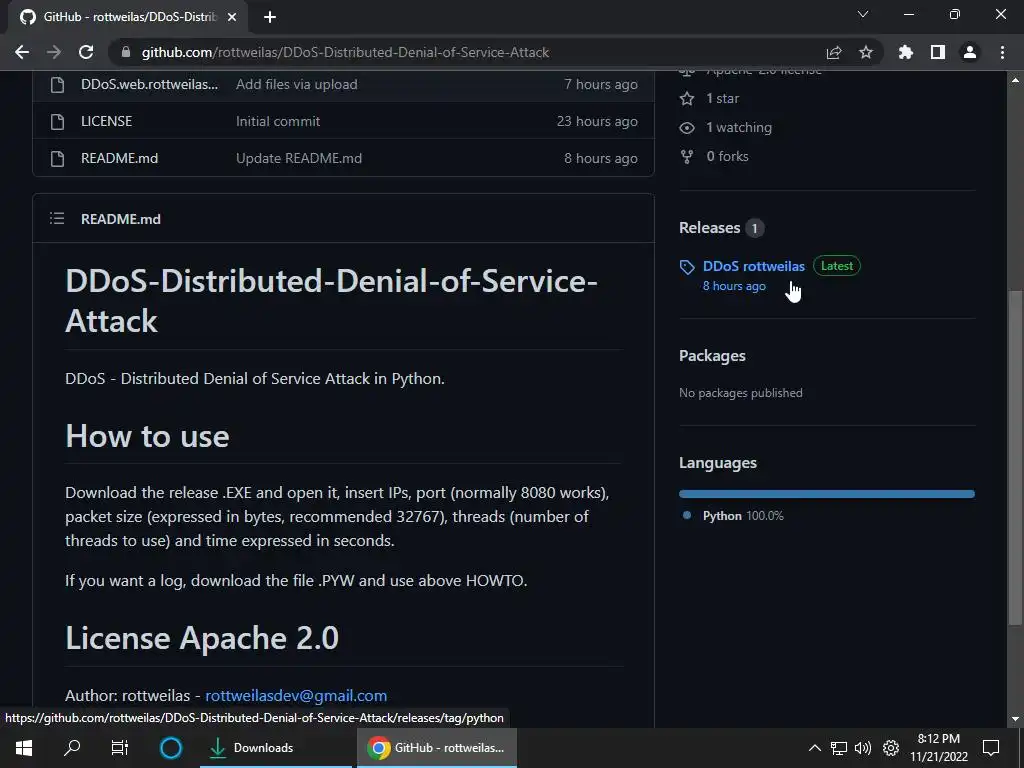Open the Packages heading link
1024x768 pixels.
pyautogui.click(x=712, y=356)
